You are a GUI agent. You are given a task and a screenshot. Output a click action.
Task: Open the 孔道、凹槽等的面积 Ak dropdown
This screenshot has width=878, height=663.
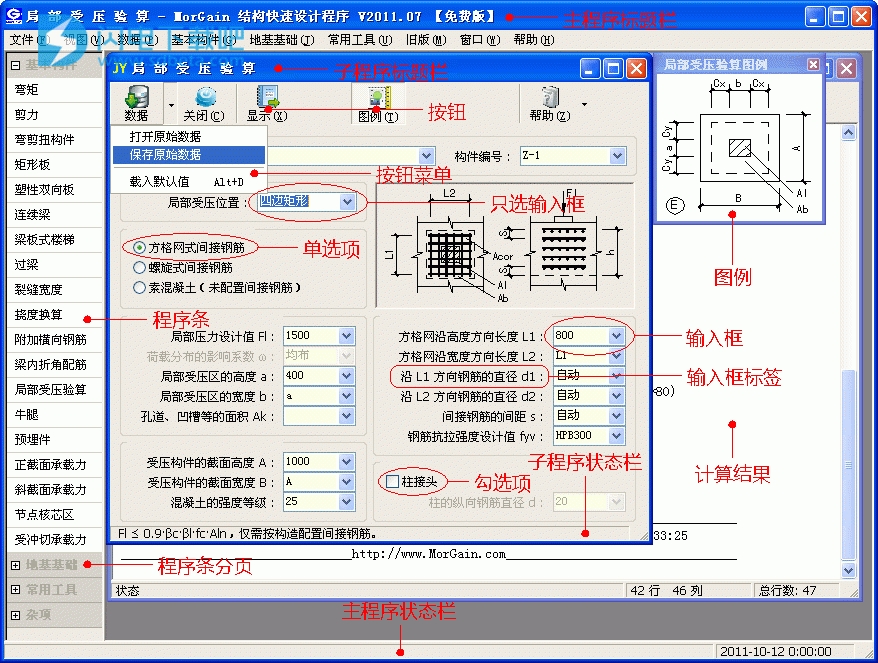(347, 416)
